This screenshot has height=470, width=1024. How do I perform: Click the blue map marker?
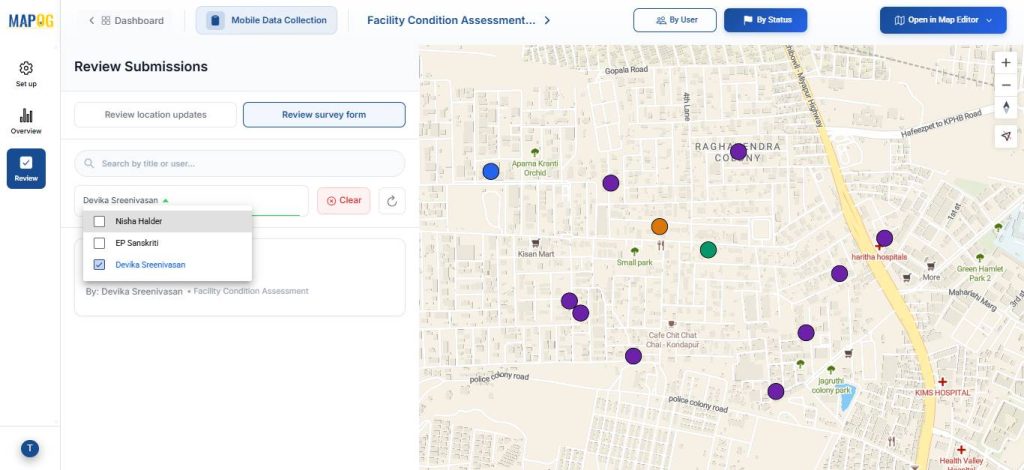[491, 172]
